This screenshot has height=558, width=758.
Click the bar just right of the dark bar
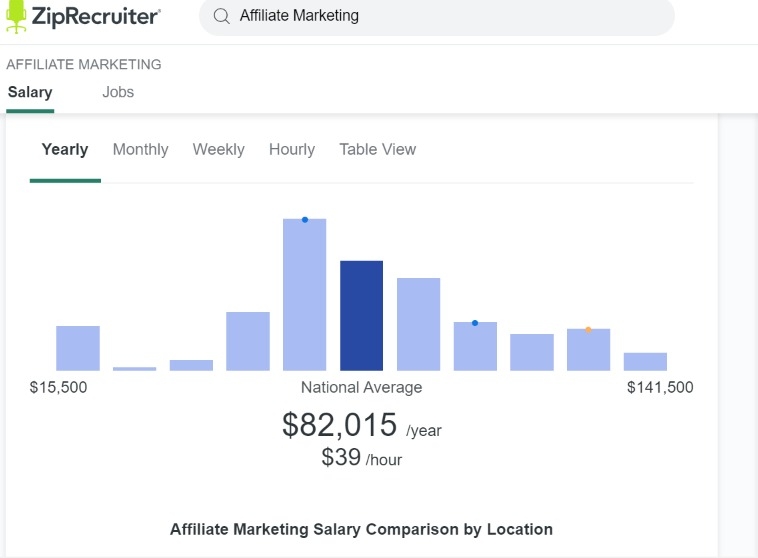[x=418, y=324]
